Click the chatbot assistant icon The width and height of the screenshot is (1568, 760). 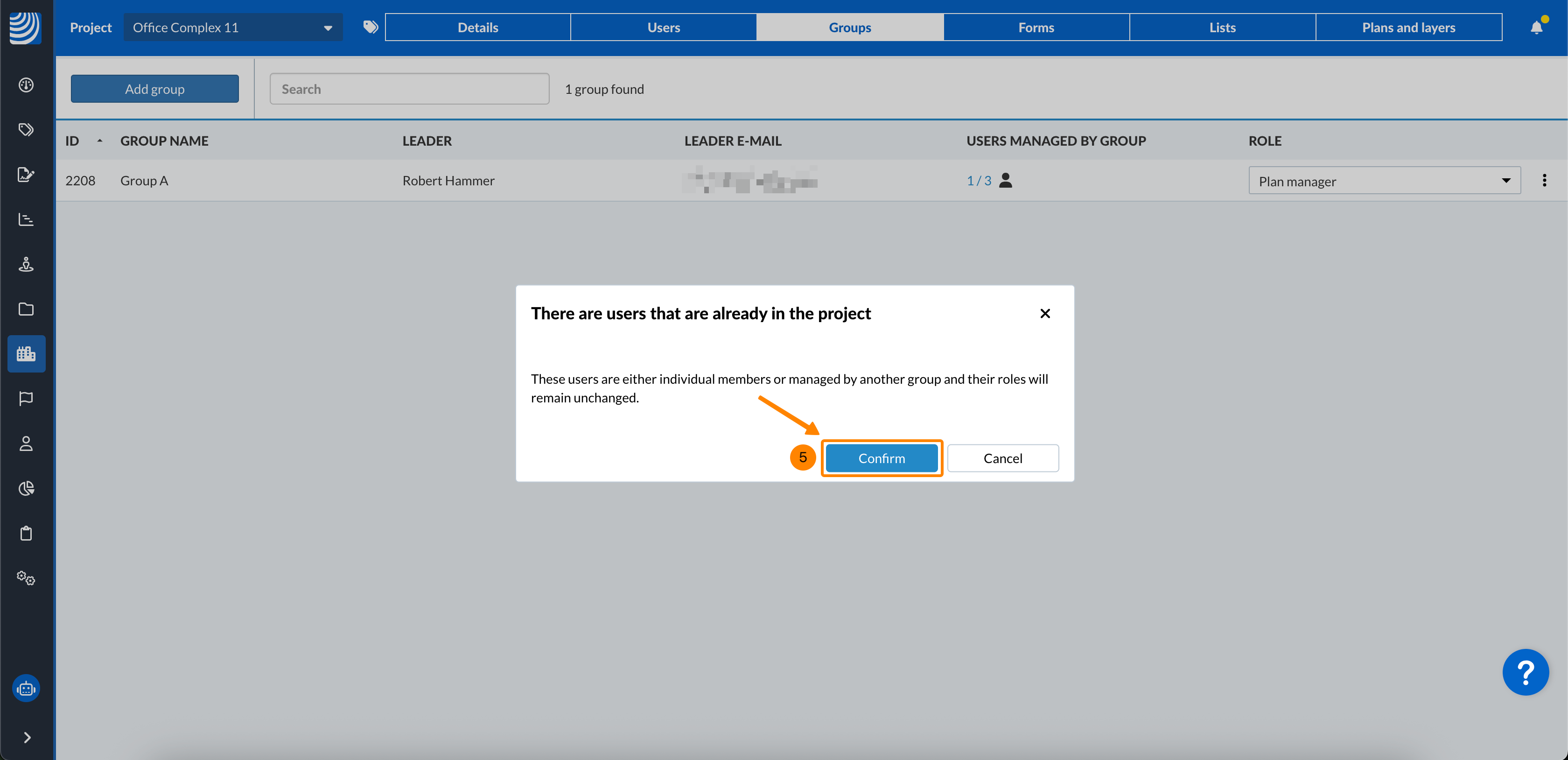pos(26,689)
